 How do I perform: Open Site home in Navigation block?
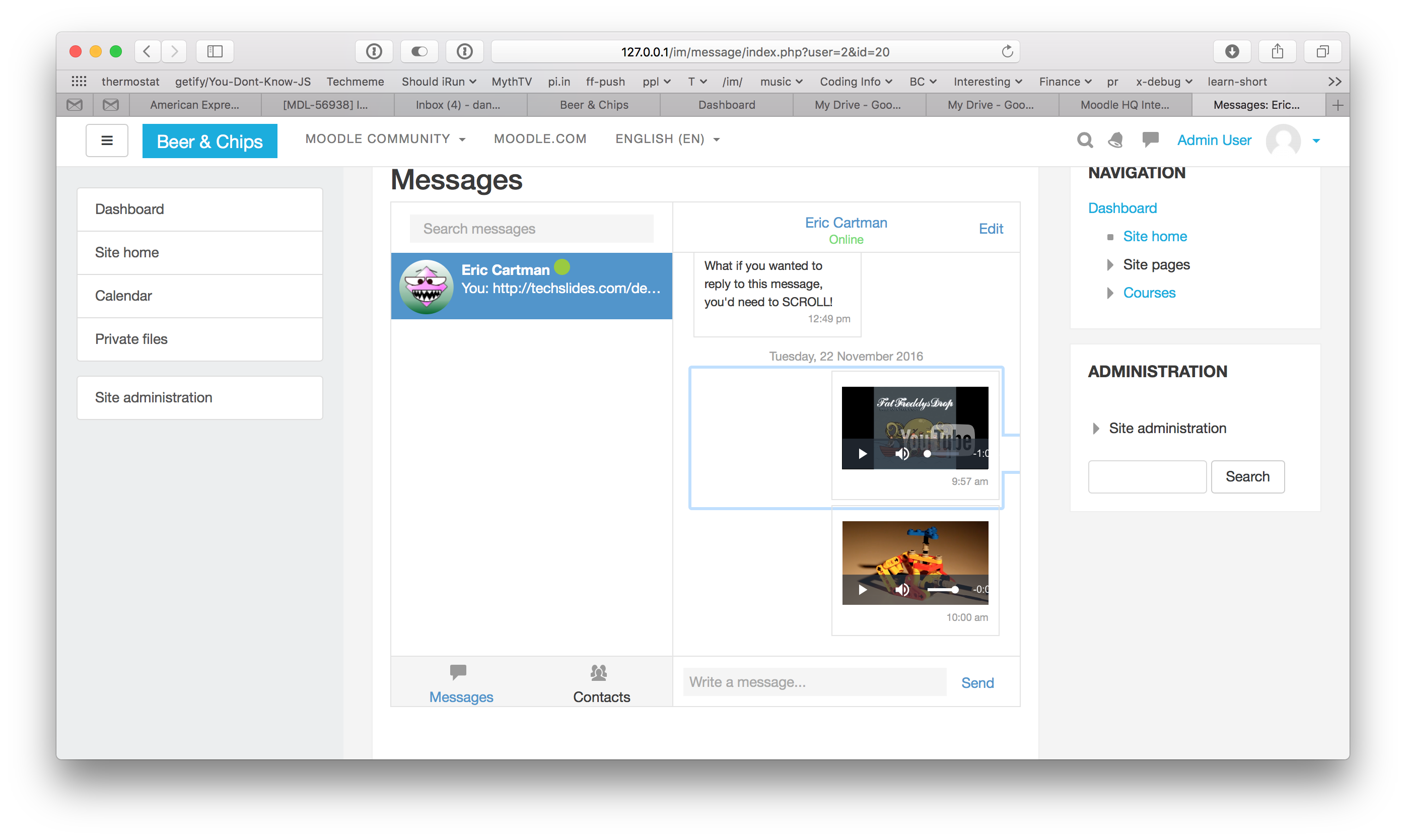coord(1155,236)
